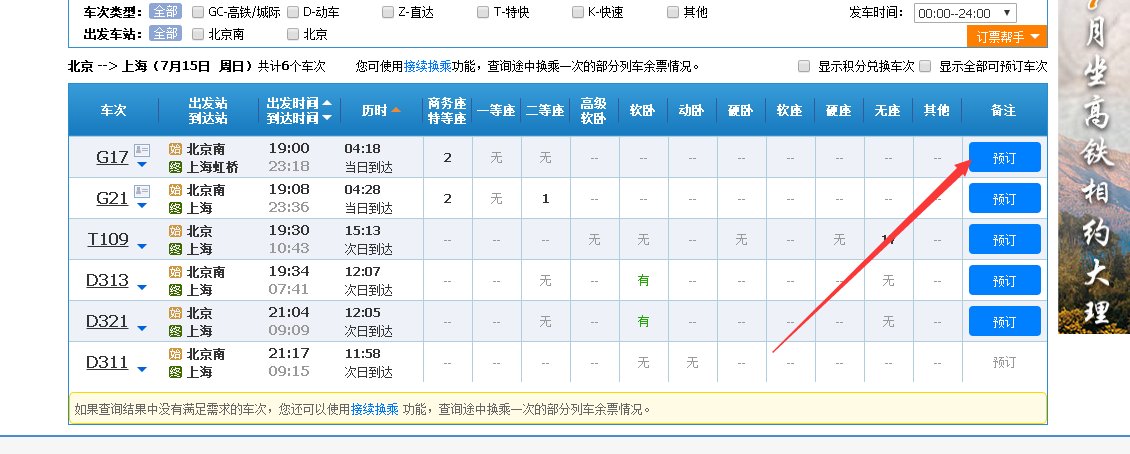The width and height of the screenshot is (1130, 454).
Task: Sort by duration using 历时 arrow
Action: pos(396,110)
